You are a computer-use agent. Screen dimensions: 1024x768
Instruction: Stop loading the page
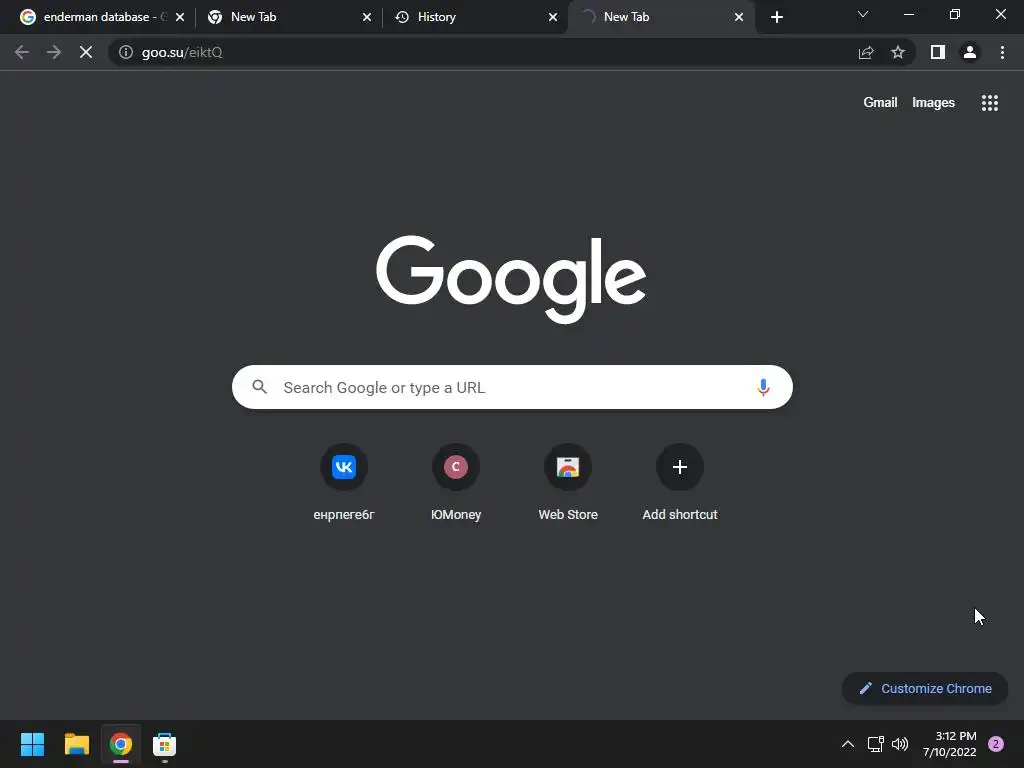86,52
